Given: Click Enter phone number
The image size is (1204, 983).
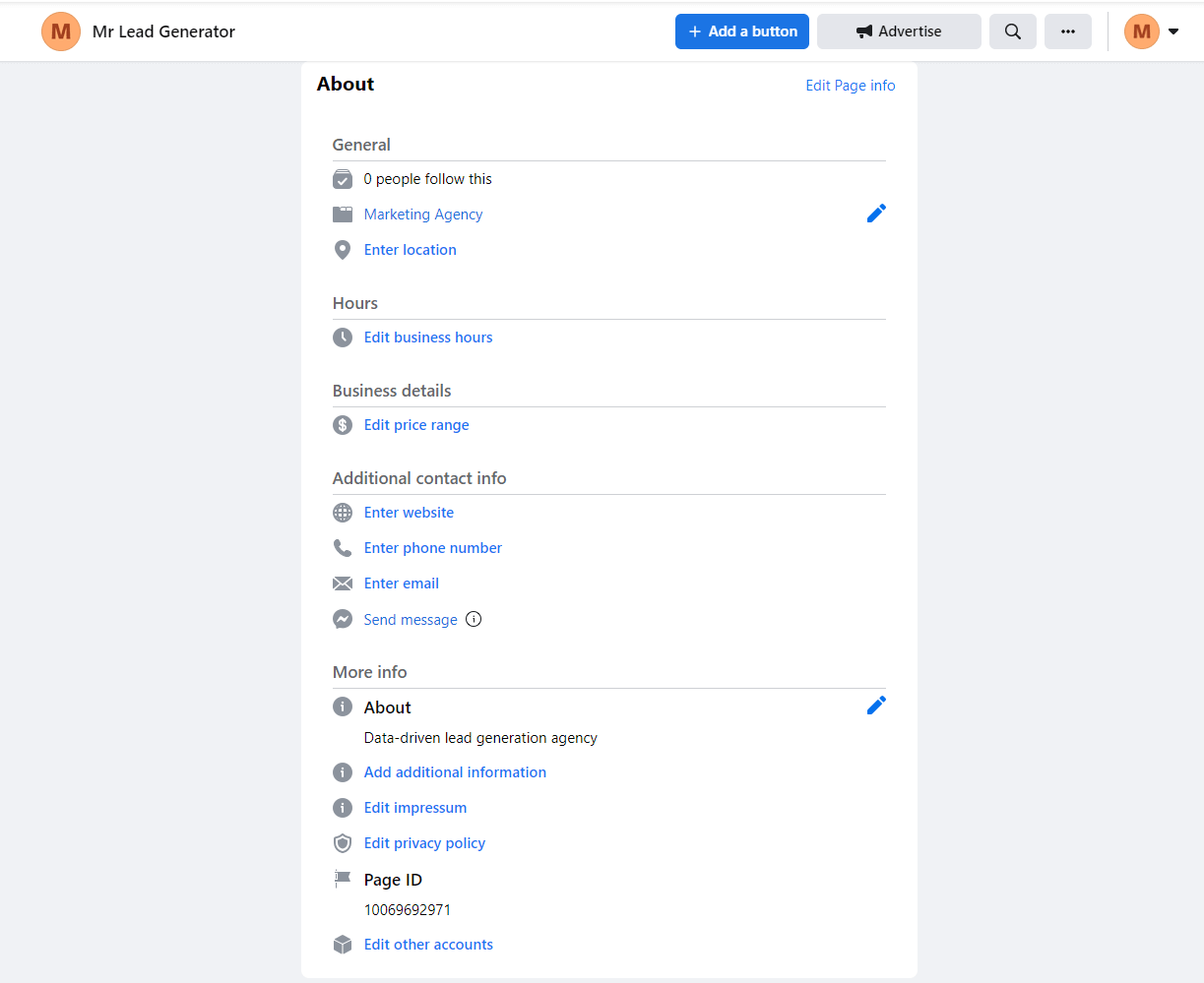Looking at the screenshot, I should point(432,547).
